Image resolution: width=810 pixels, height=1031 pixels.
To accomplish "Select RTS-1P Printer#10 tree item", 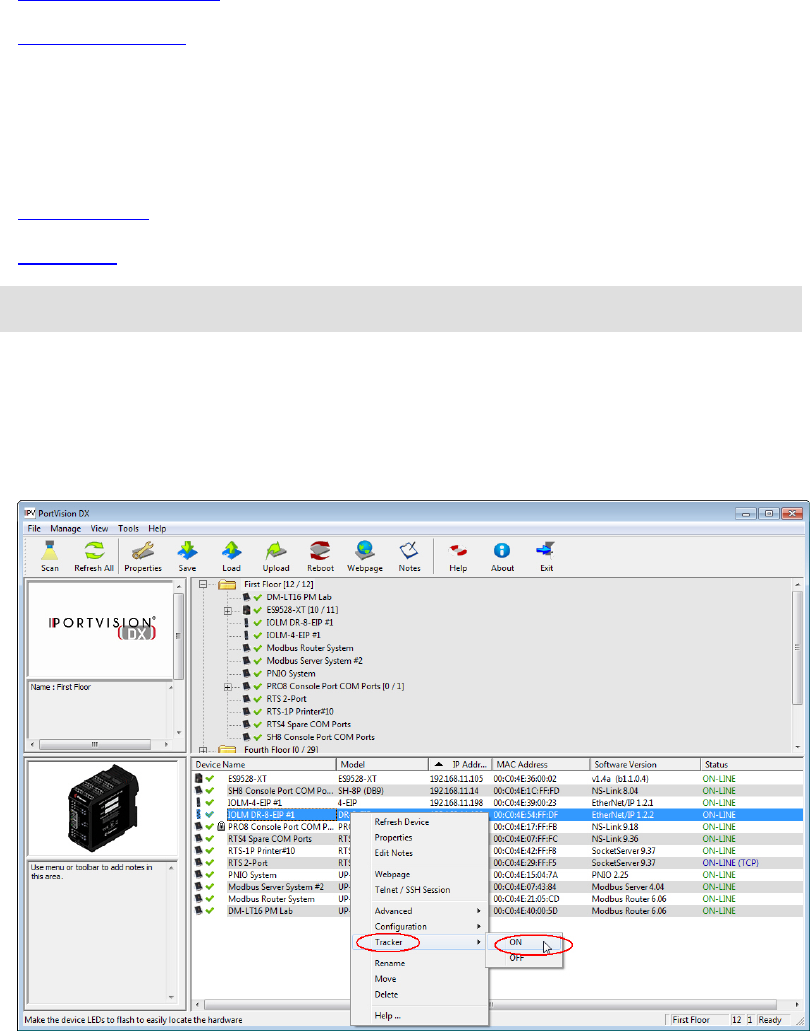I will pos(300,711).
